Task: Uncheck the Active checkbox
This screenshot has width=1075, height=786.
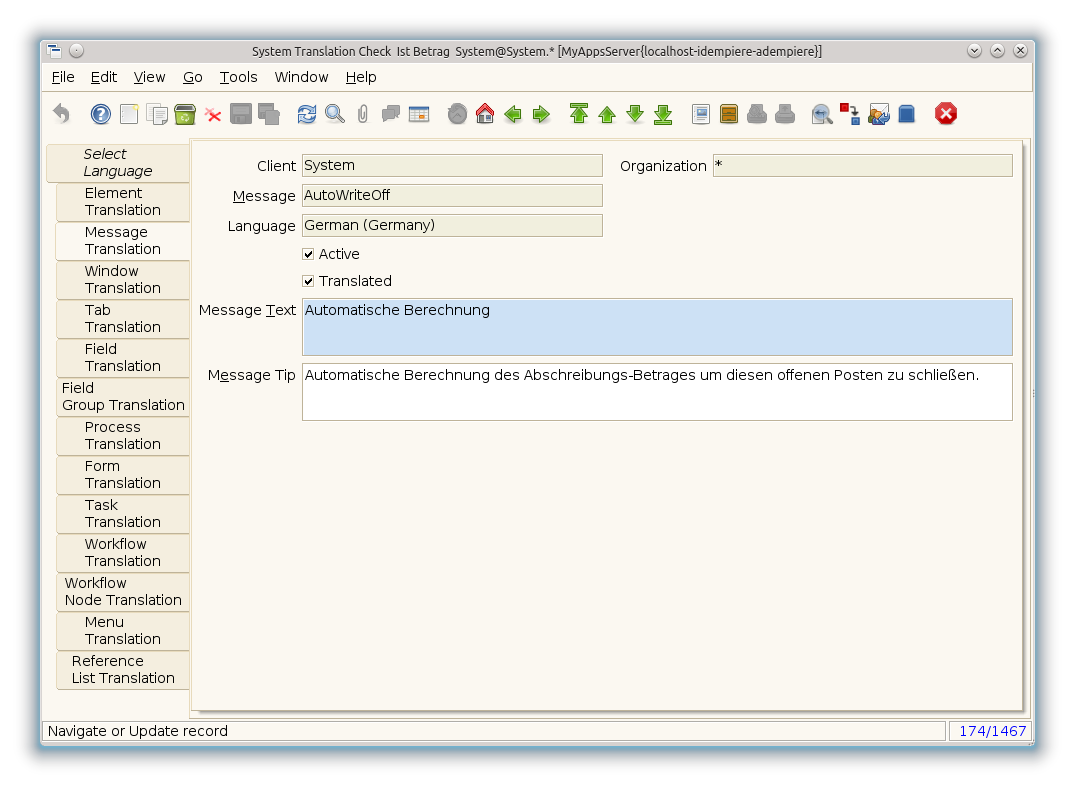Action: pos(309,254)
